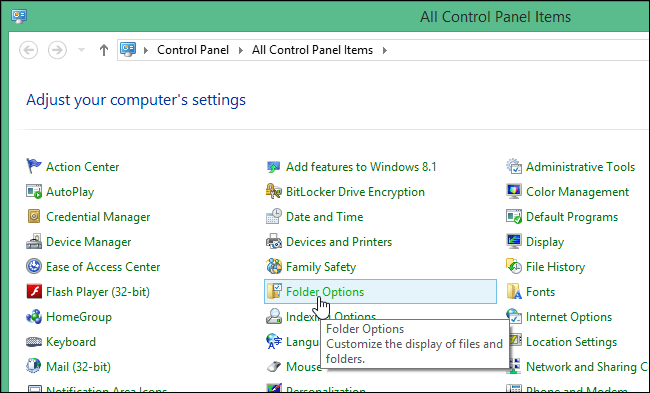Image resolution: width=650 pixels, height=393 pixels.
Task: Click the Default Programs icon
Action: pos(514,216)
